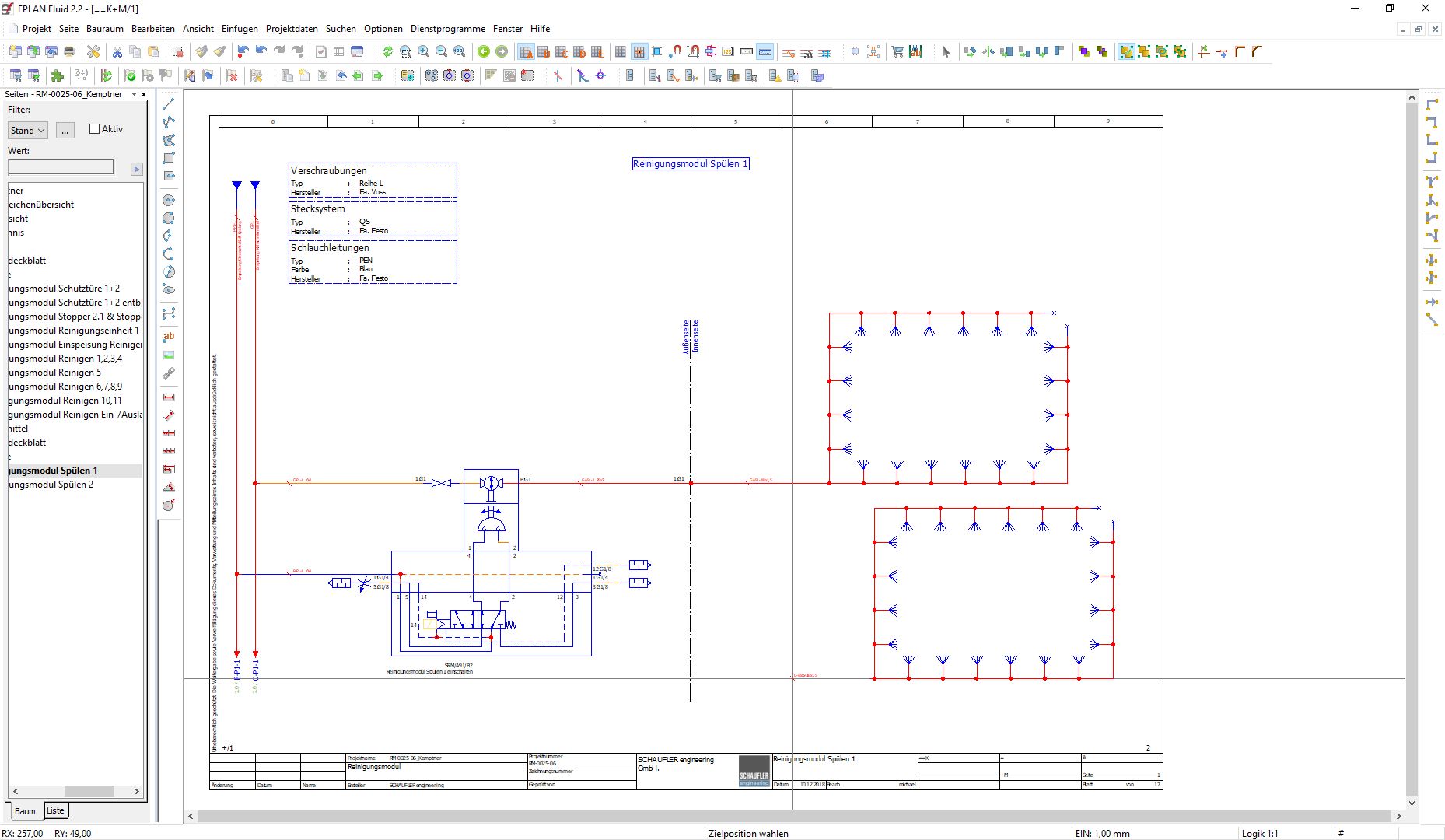Open the Einfügen menu

[x=240, y=29]
